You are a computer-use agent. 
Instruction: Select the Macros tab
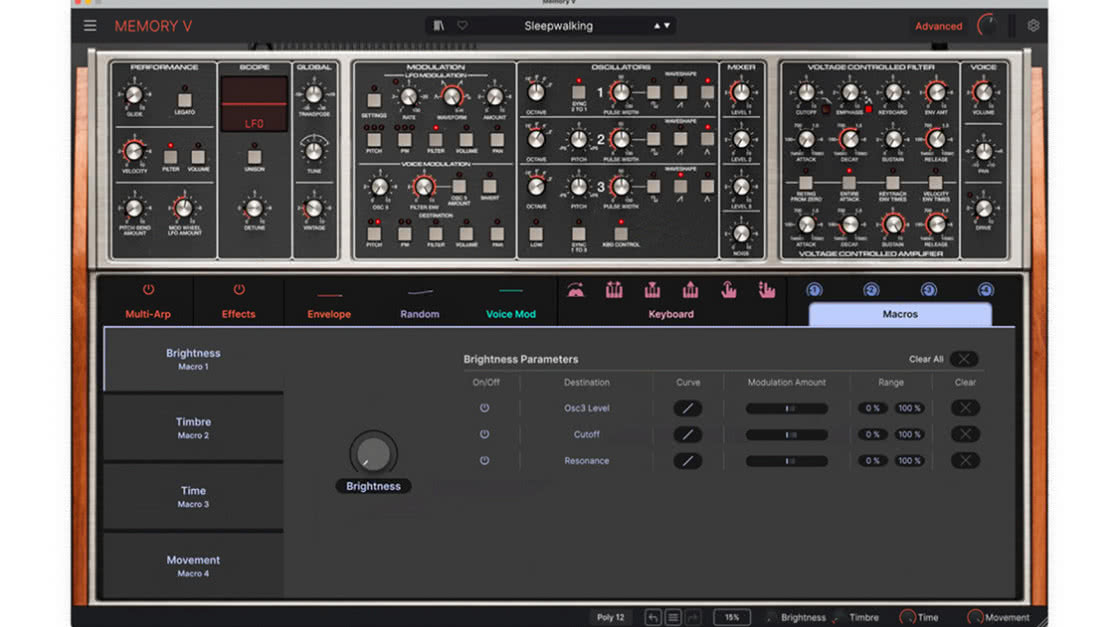(900, 314)
